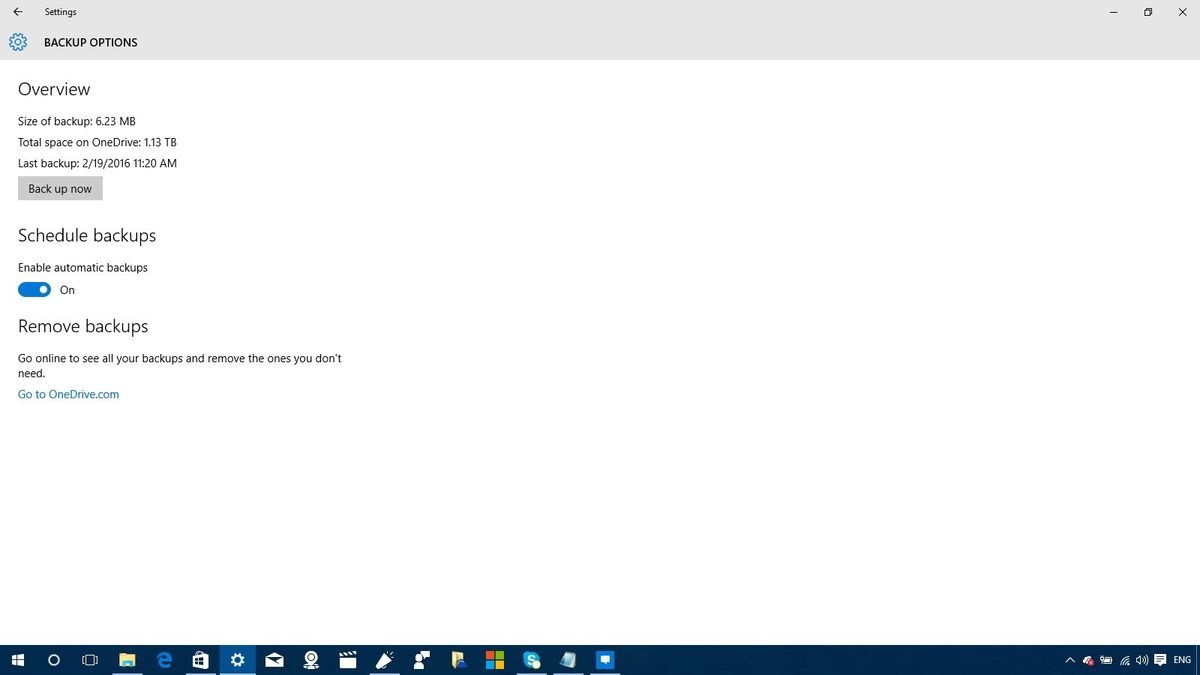Launch Microsoft Edge
The height and width of the screenshot is (675, 1200).
[163, 660]
